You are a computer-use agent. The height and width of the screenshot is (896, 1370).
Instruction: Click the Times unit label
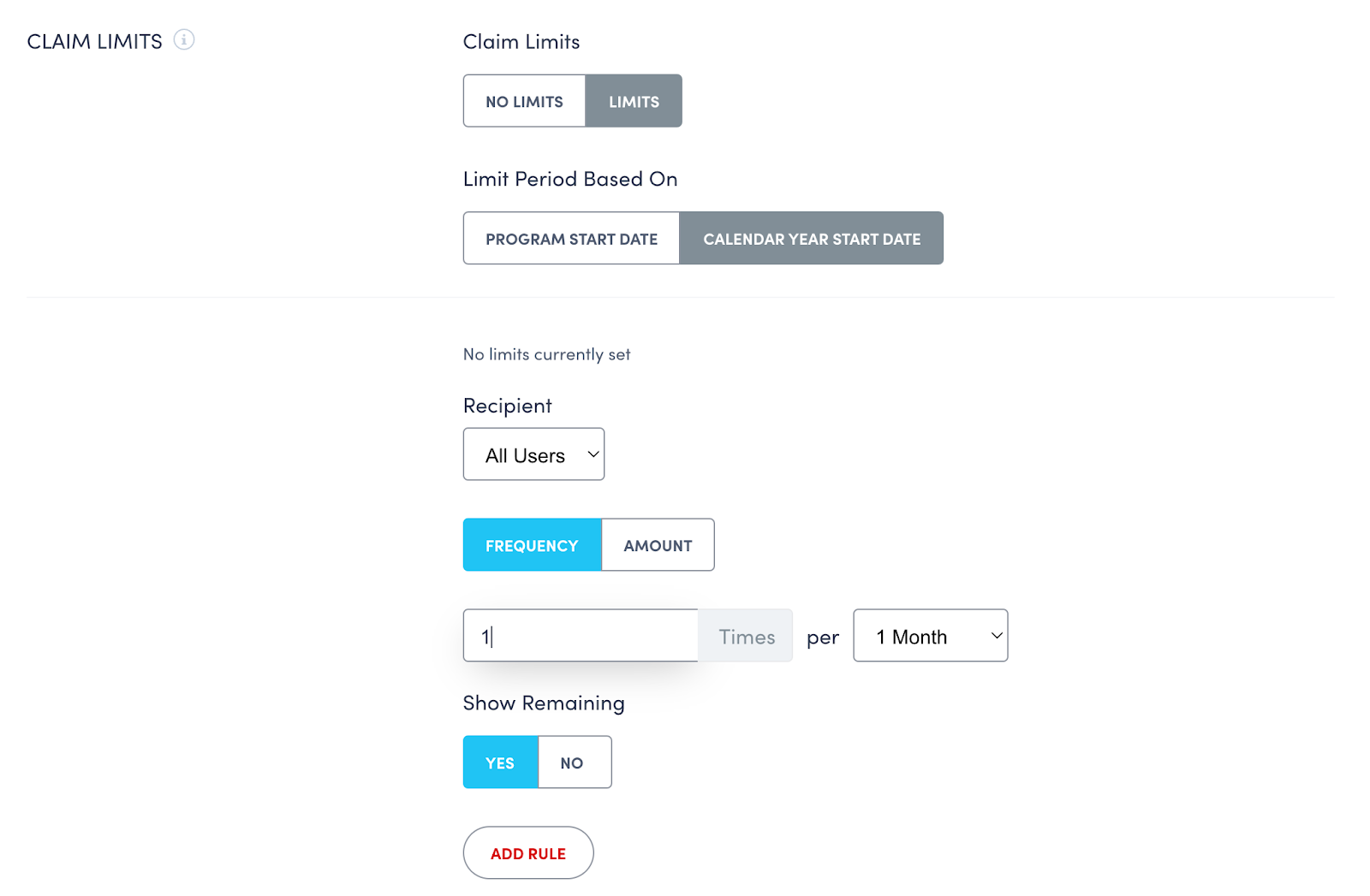747,637
